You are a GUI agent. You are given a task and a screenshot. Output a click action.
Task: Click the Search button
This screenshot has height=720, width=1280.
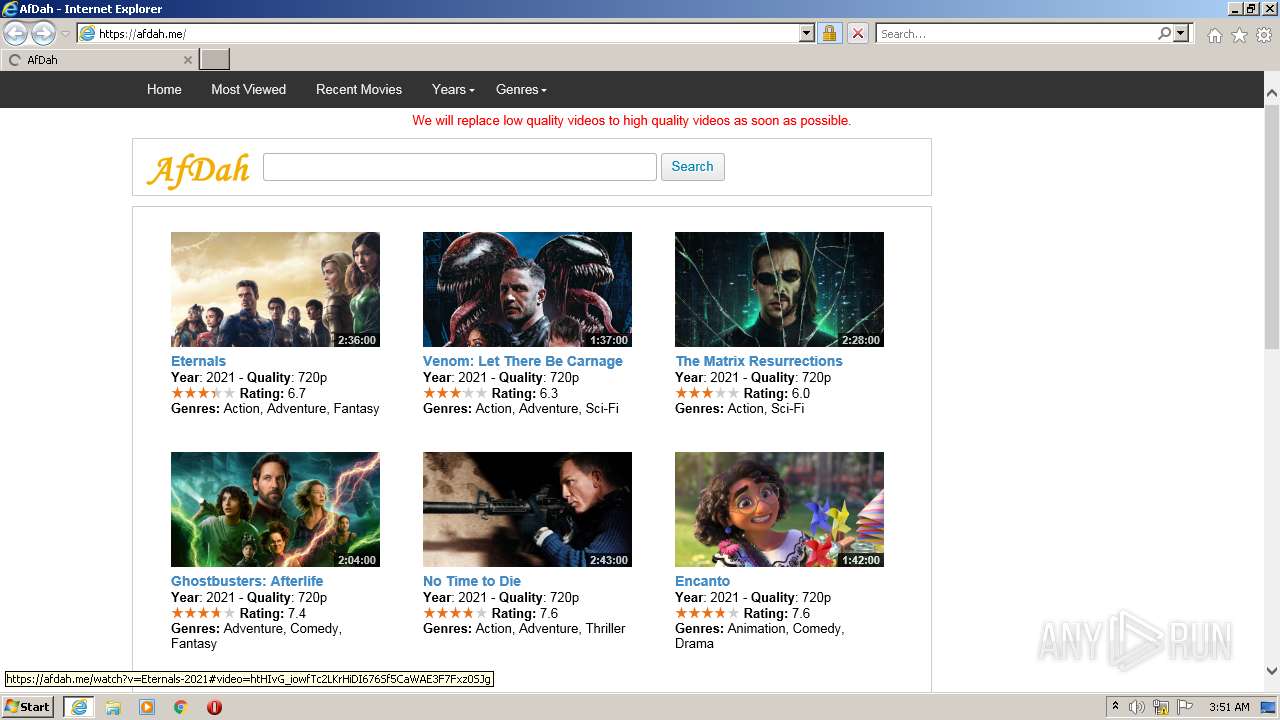coord(692,167)
